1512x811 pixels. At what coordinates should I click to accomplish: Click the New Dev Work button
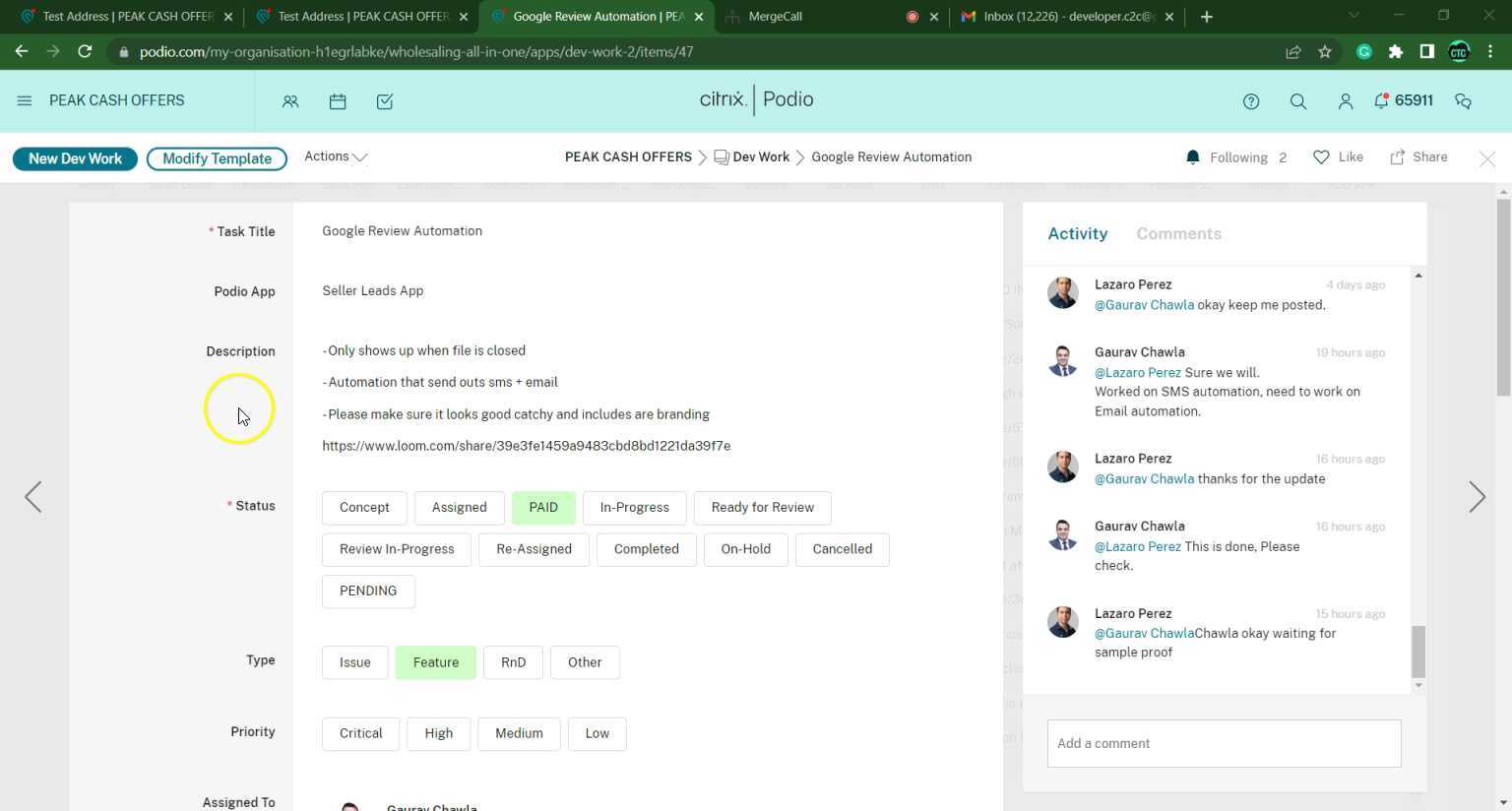[75, 157]
